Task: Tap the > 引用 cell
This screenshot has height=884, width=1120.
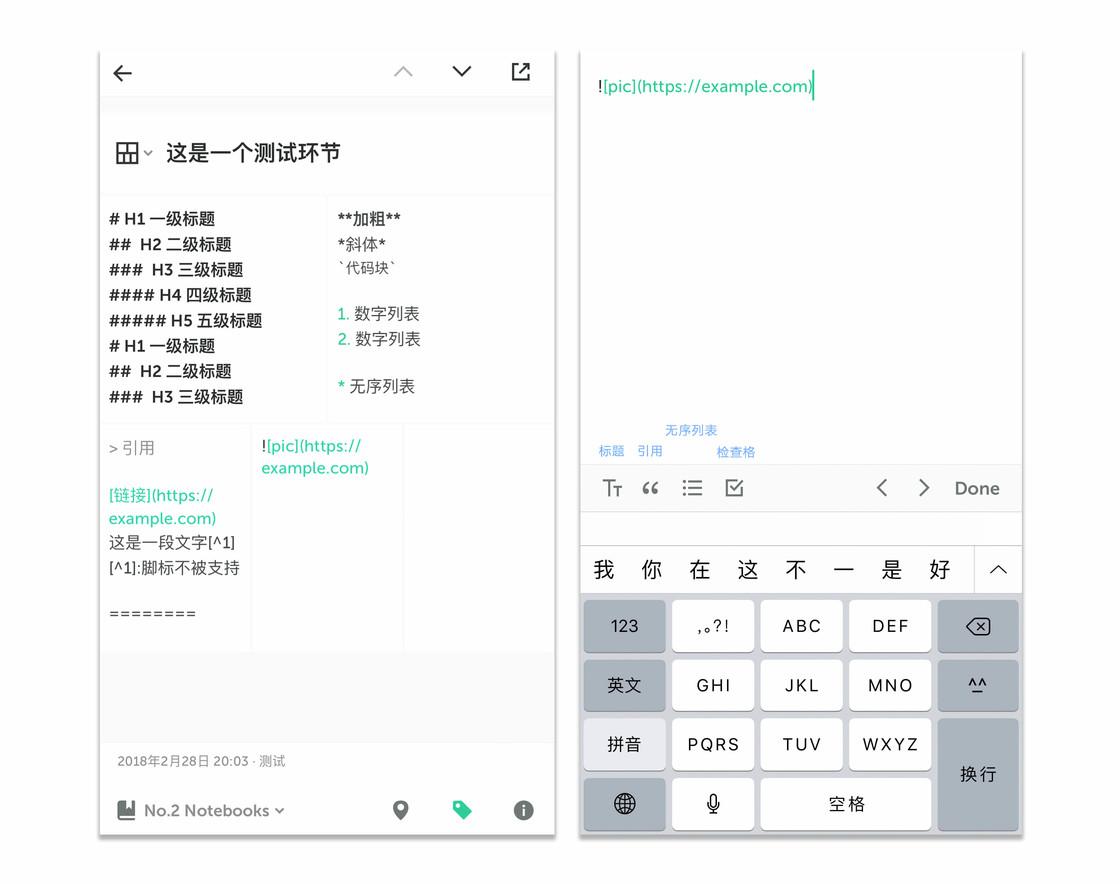Action: [x=131, y=448]
